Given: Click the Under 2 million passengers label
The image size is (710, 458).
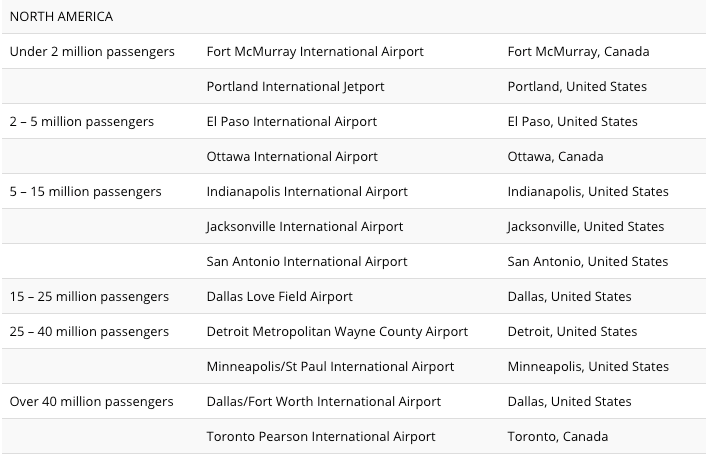Looking at the screenshot, I should click(x=92, y=52).
